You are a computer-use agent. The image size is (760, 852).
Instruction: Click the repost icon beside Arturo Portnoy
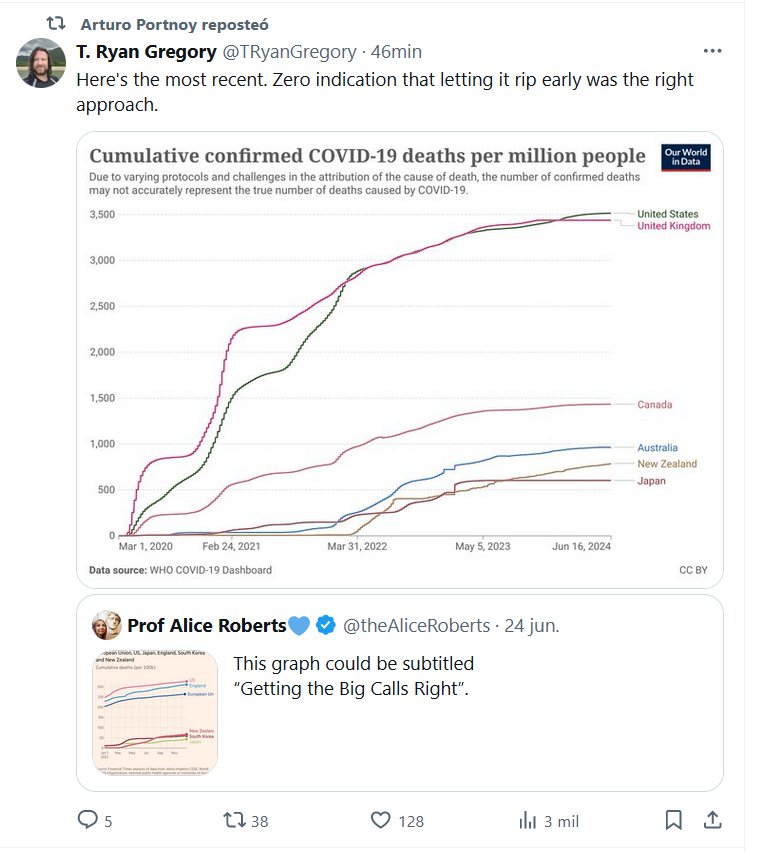[56, 23]
